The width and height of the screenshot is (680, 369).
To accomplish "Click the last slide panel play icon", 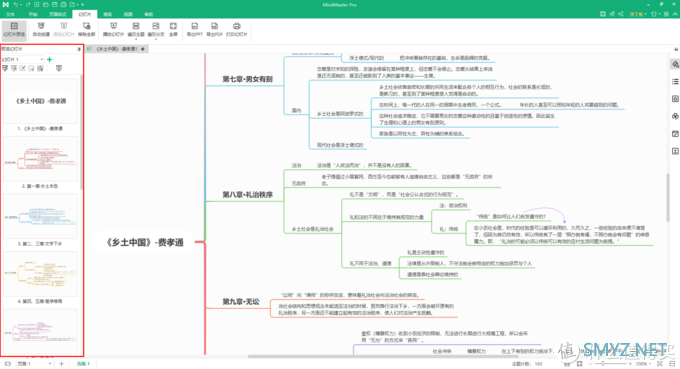I will 59,68.
